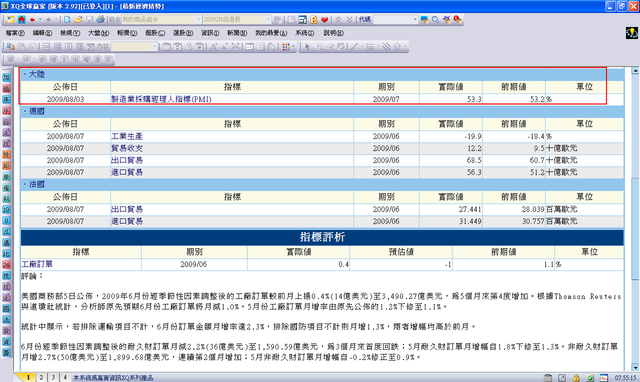Viewport: 640px width, 382px height.
Task: Click the scrollbar down arrow
Action: point(635,367)
